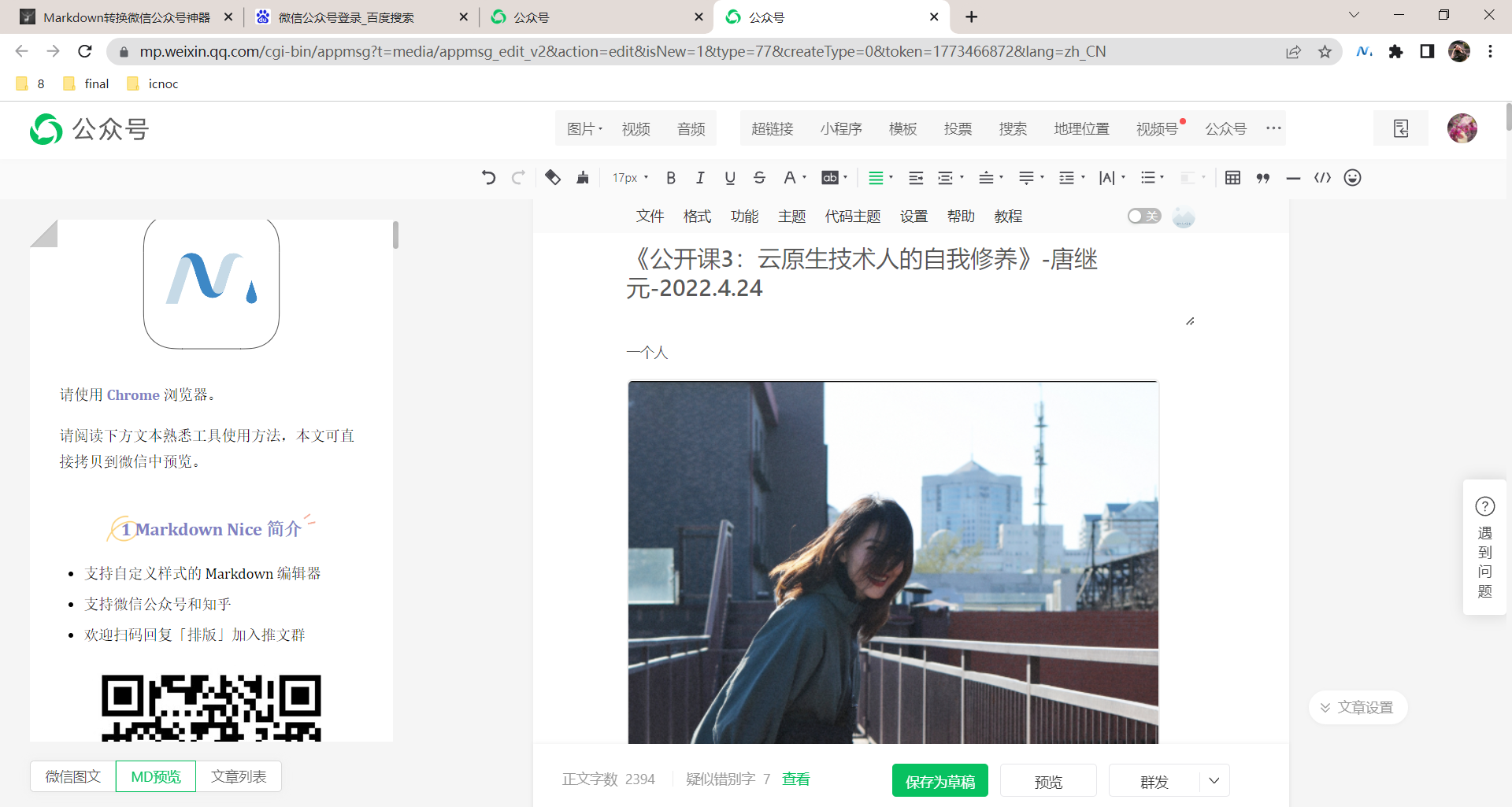The width and height of the screenshot is (1512, 807).
Task: Open the letter spacing dropdown
Action: [1112, 178]
